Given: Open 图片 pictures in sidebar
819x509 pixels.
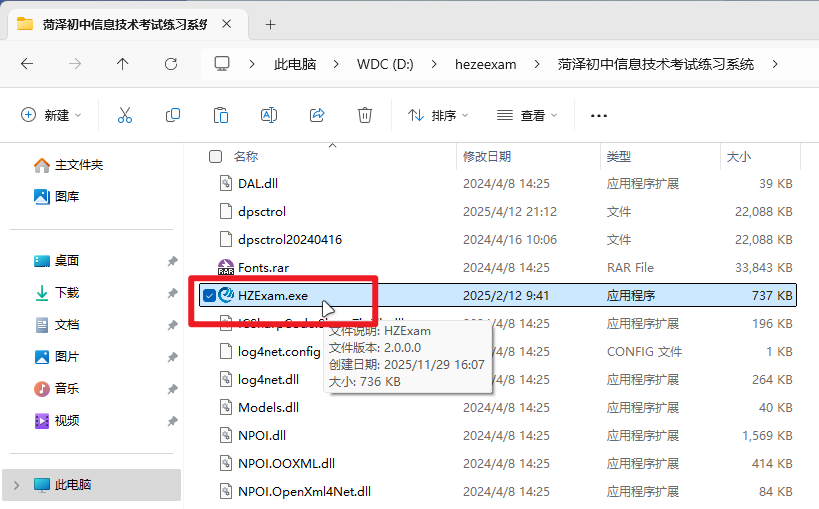Looking at the screenshot, I should pyautogui.click(x=56, y=356).
